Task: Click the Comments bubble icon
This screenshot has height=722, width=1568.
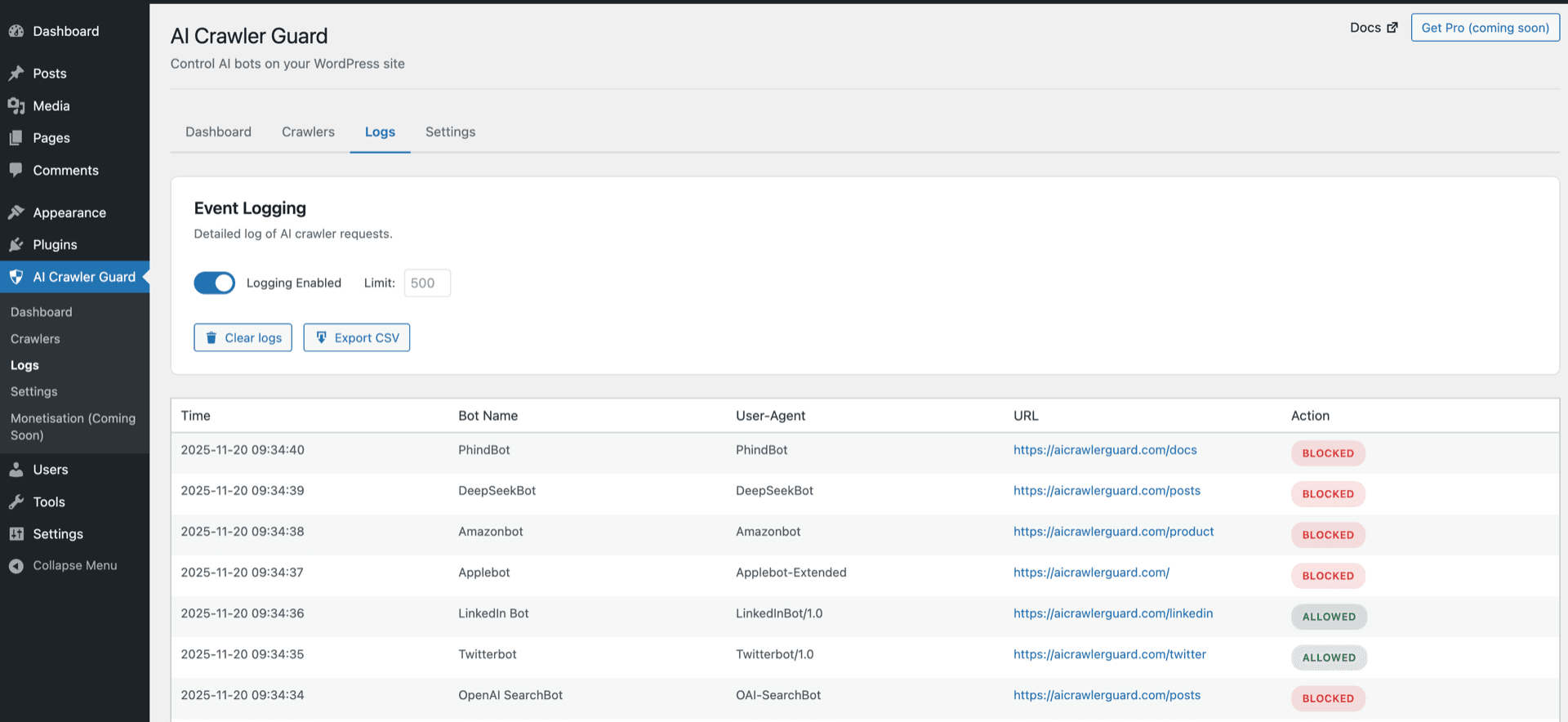Action: click(x=16, y=170)
